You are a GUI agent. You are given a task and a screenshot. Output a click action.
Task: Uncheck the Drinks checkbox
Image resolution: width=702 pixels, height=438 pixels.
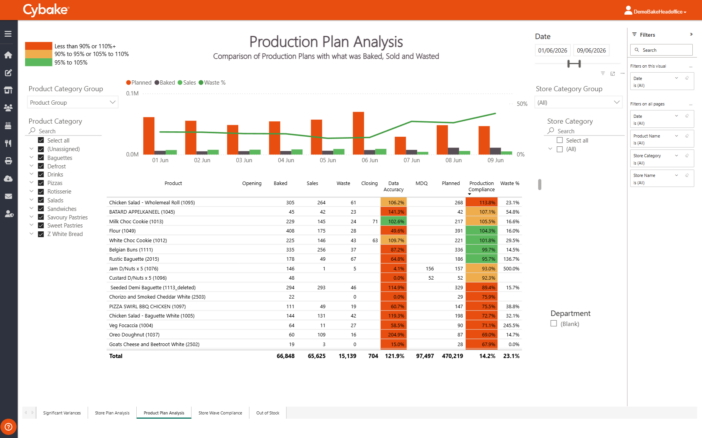click(41, 175)
